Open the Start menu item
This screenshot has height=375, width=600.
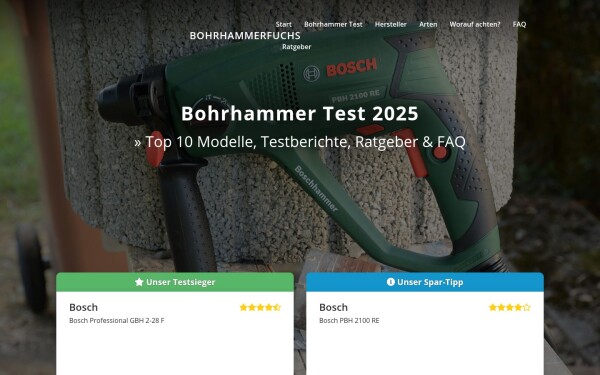coord(284,24)
